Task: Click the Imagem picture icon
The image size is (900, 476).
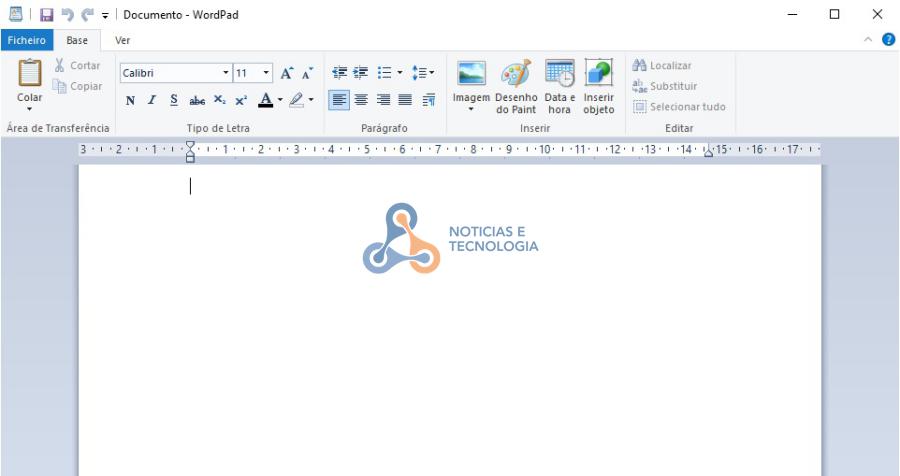Action: (x=471, y=73)
